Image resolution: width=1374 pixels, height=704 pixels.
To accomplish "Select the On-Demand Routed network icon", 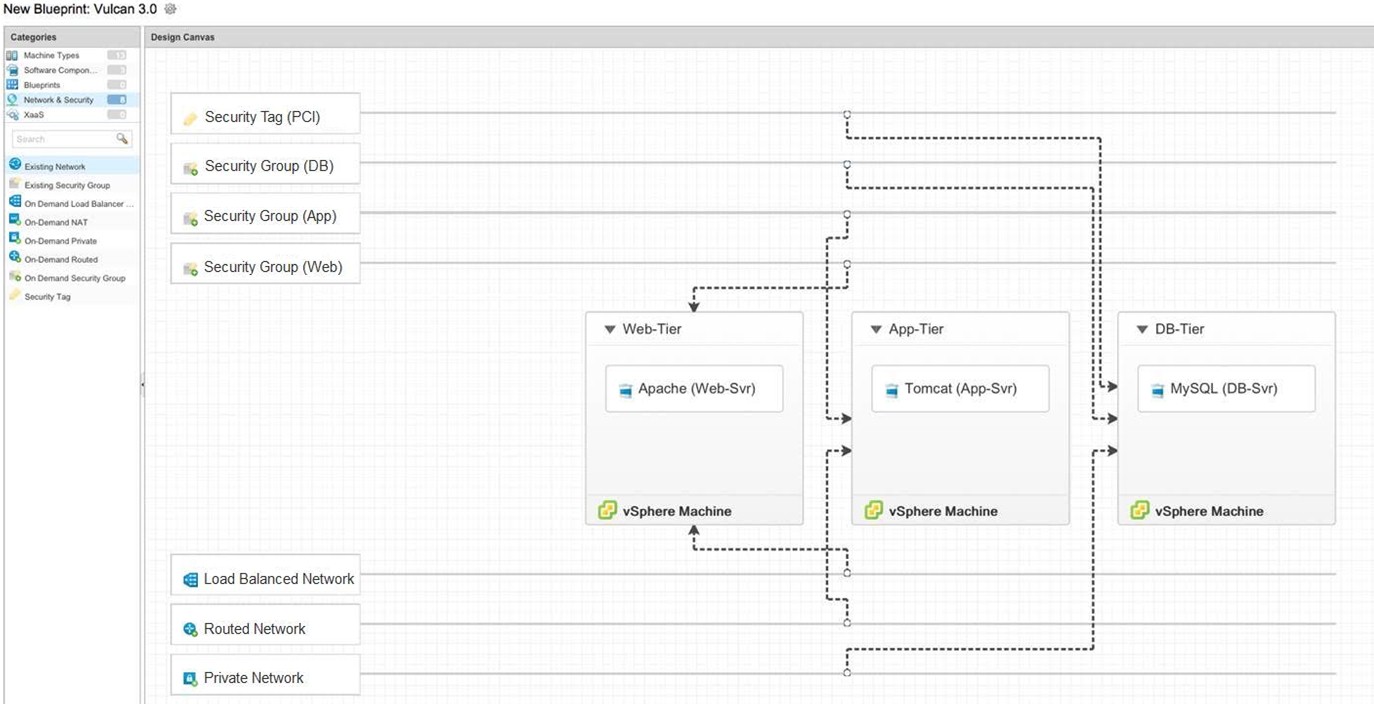I will tap(13, 259).
